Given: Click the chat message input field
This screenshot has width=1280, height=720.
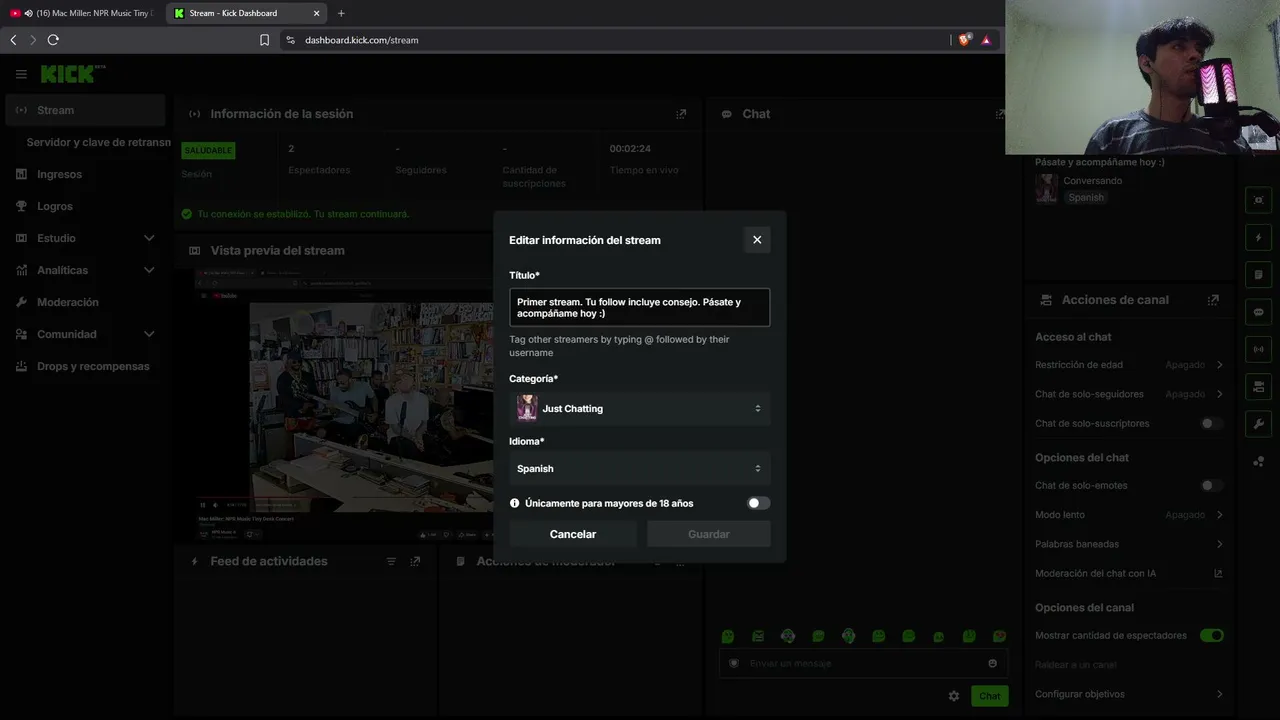Looking at the screenshot, I should click(x=863, y=663).
